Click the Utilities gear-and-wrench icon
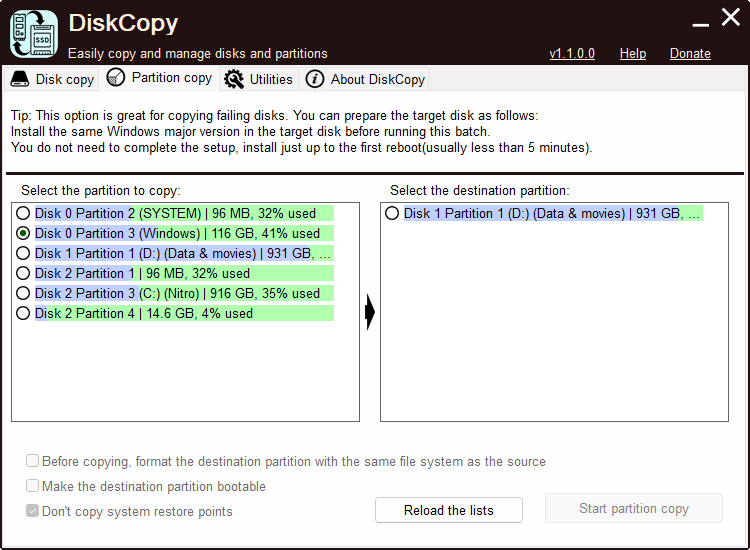This screenshot has height=550, width=750. point(234,79)
